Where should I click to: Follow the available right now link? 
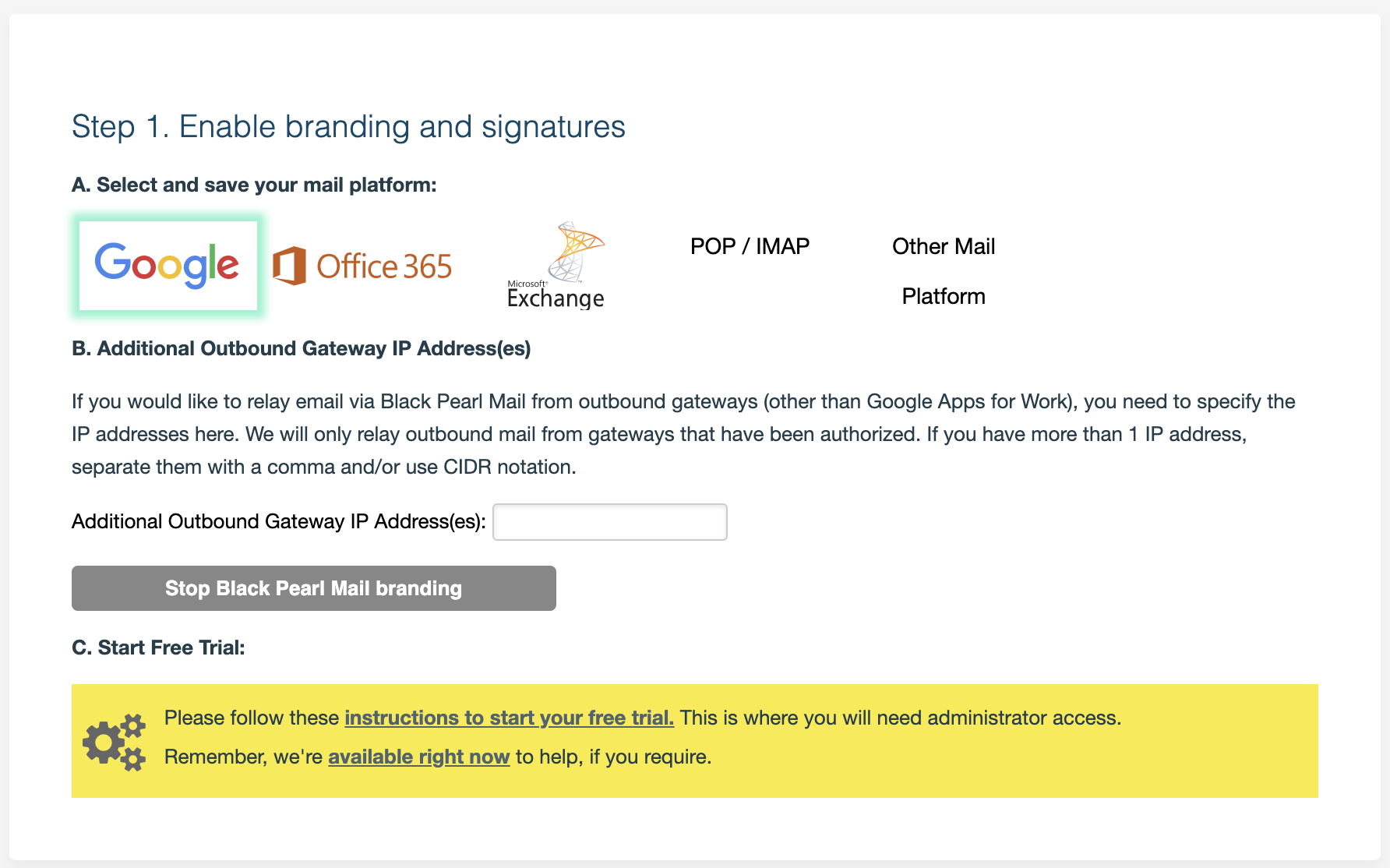point(419,757)
